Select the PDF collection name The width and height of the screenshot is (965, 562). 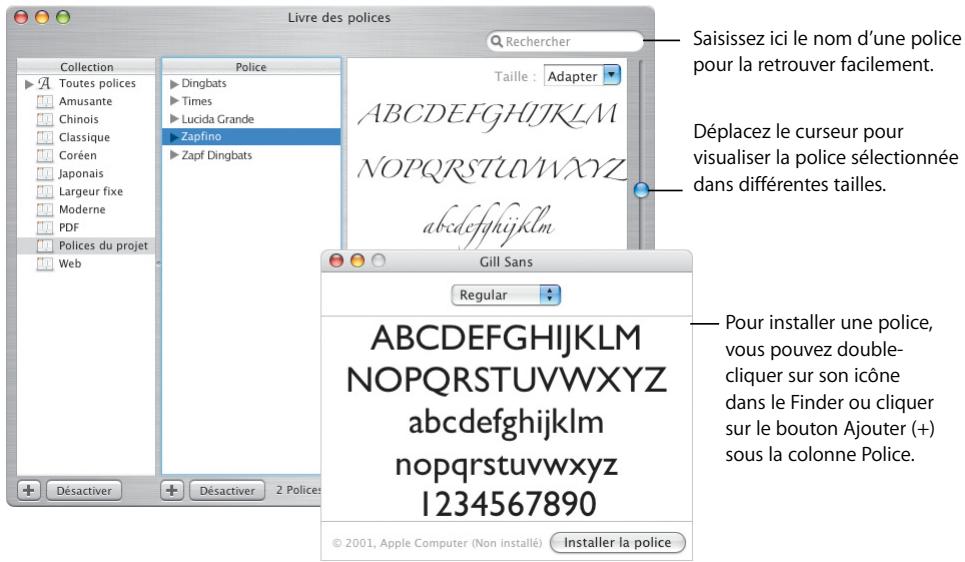click(69, 227)
